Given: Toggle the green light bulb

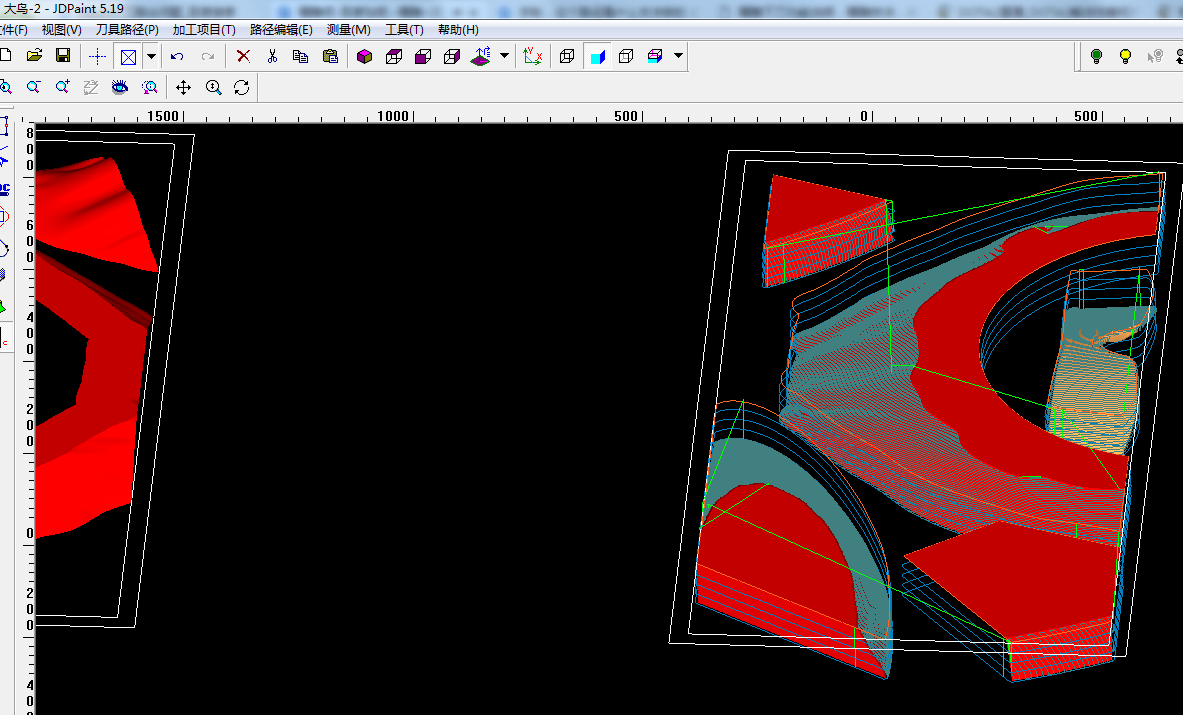Looking at the screenshot, I should tap(1096, 57).
